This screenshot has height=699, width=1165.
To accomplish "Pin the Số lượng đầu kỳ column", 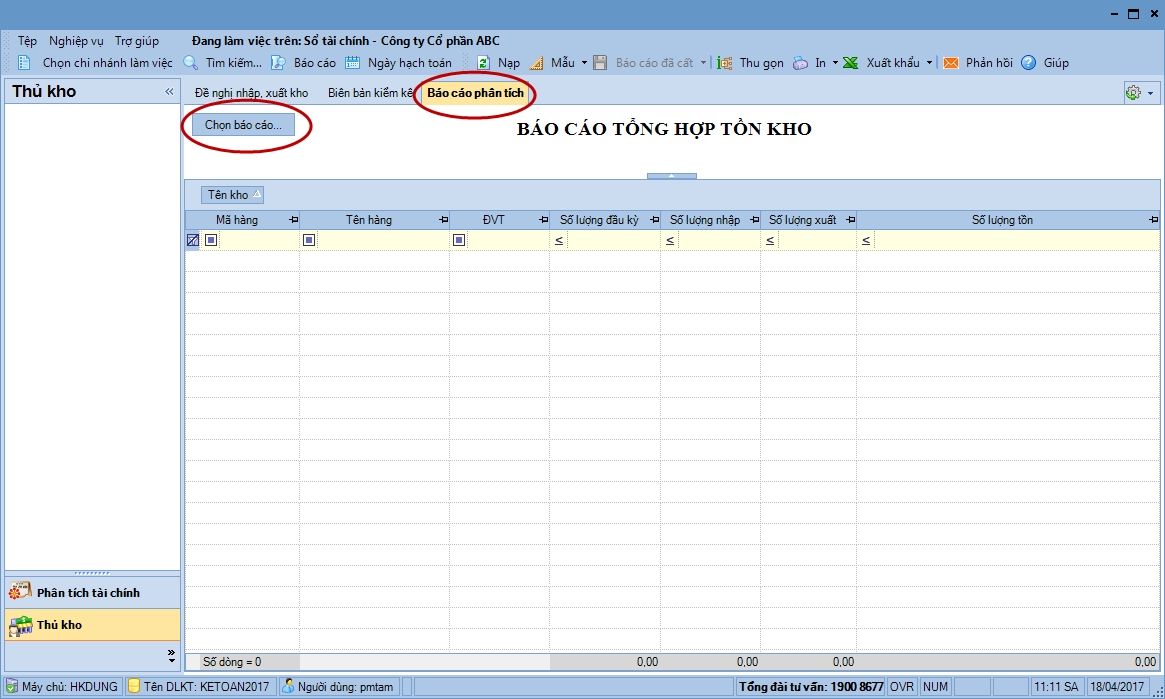I will [654, 220].
